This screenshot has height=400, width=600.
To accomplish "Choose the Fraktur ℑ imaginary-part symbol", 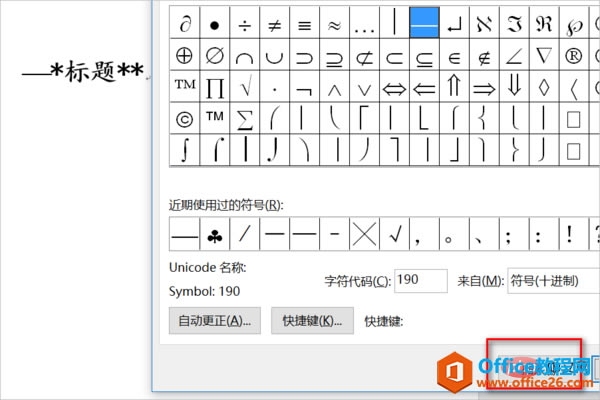I will point(514,22).
